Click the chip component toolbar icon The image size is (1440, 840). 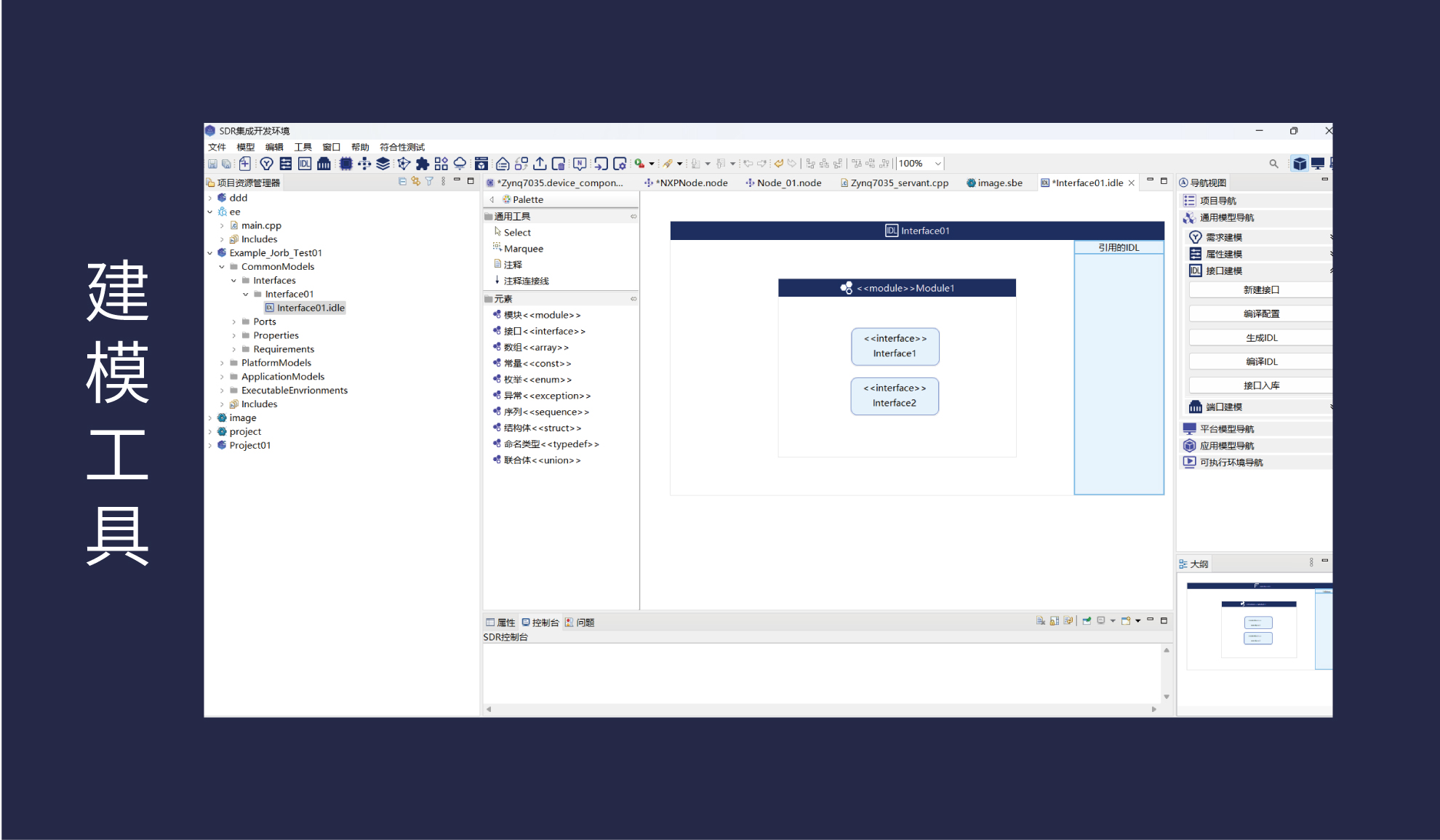point(345,164)
